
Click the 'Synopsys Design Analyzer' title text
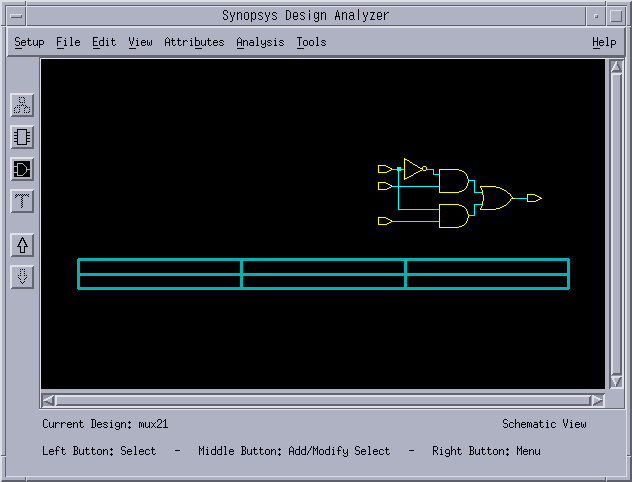coord(306,16)
